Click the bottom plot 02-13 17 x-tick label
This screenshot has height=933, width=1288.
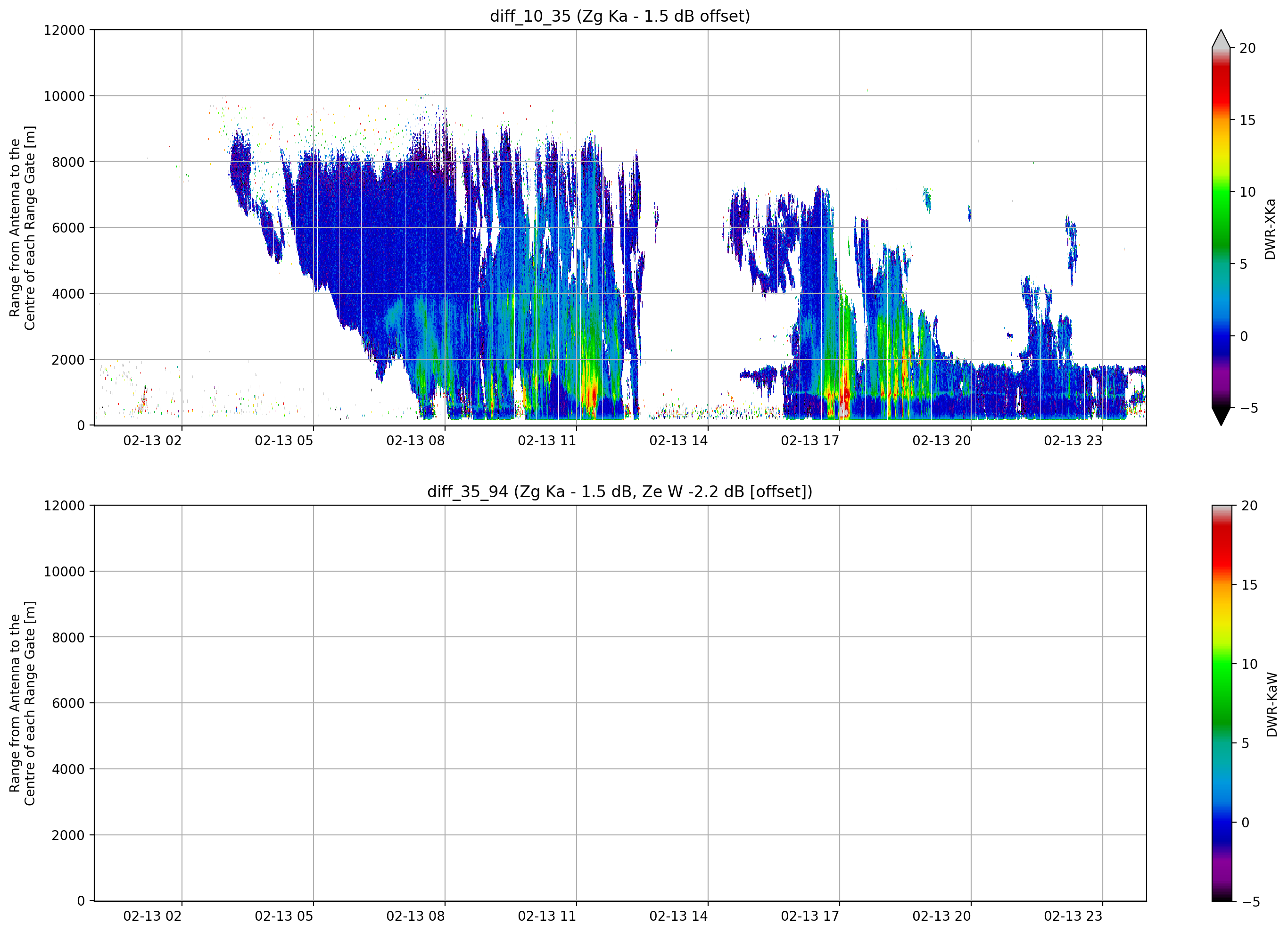[810, 916]
